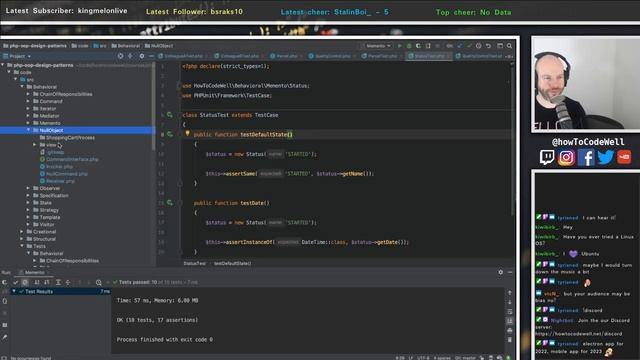The image size is (640, 360).
Task: Open Twitter bird icon in overlay
Action: (605, 157)
